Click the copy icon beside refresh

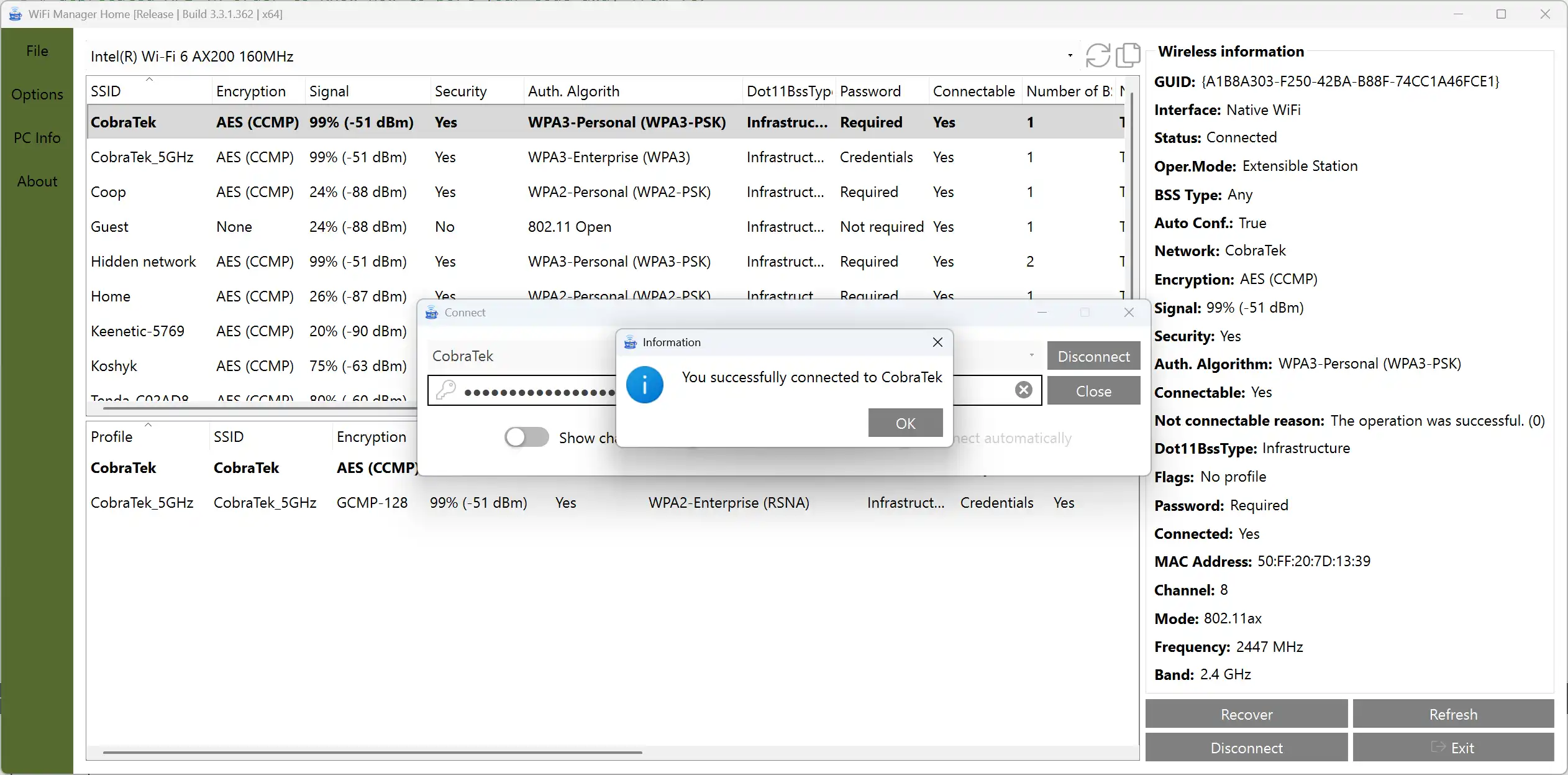tap(1128, 55)
